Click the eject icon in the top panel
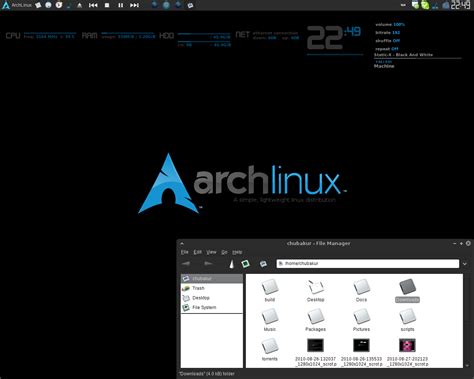 [79, 5]
